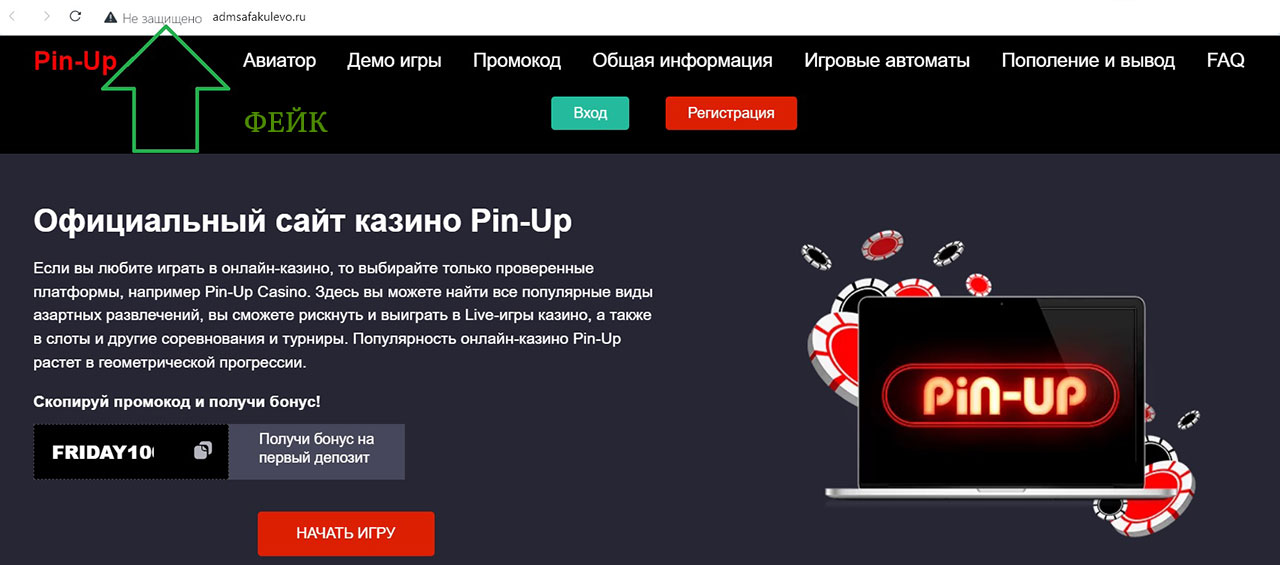This screenshot has height=565, width=1280.
Task: Click the browser forward arrow
Action: point(46,17)
